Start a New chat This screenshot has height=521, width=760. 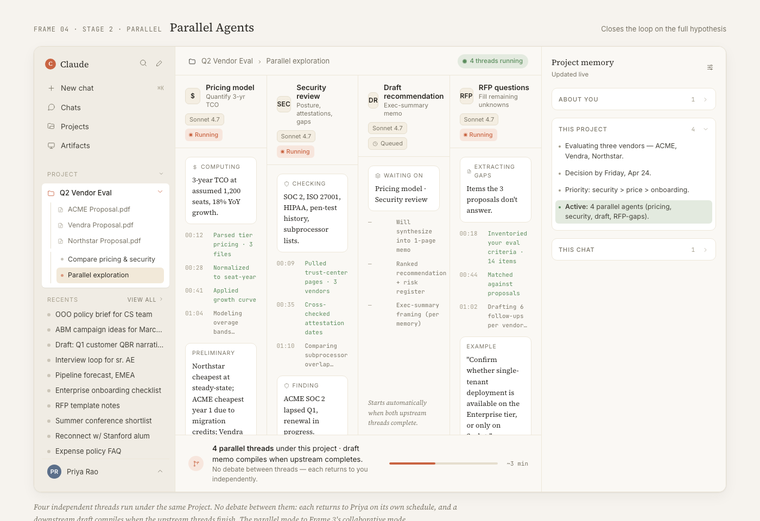click(x=76, y=88)
